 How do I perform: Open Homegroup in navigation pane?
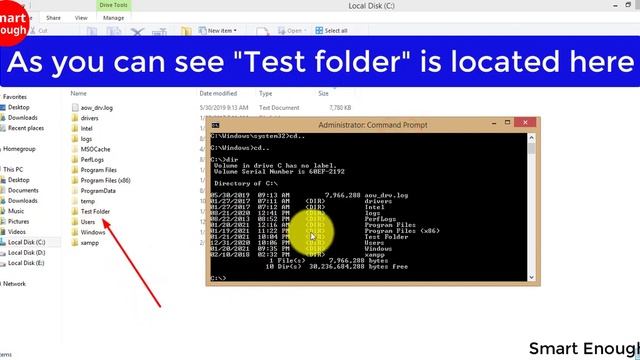click(19, 149)
